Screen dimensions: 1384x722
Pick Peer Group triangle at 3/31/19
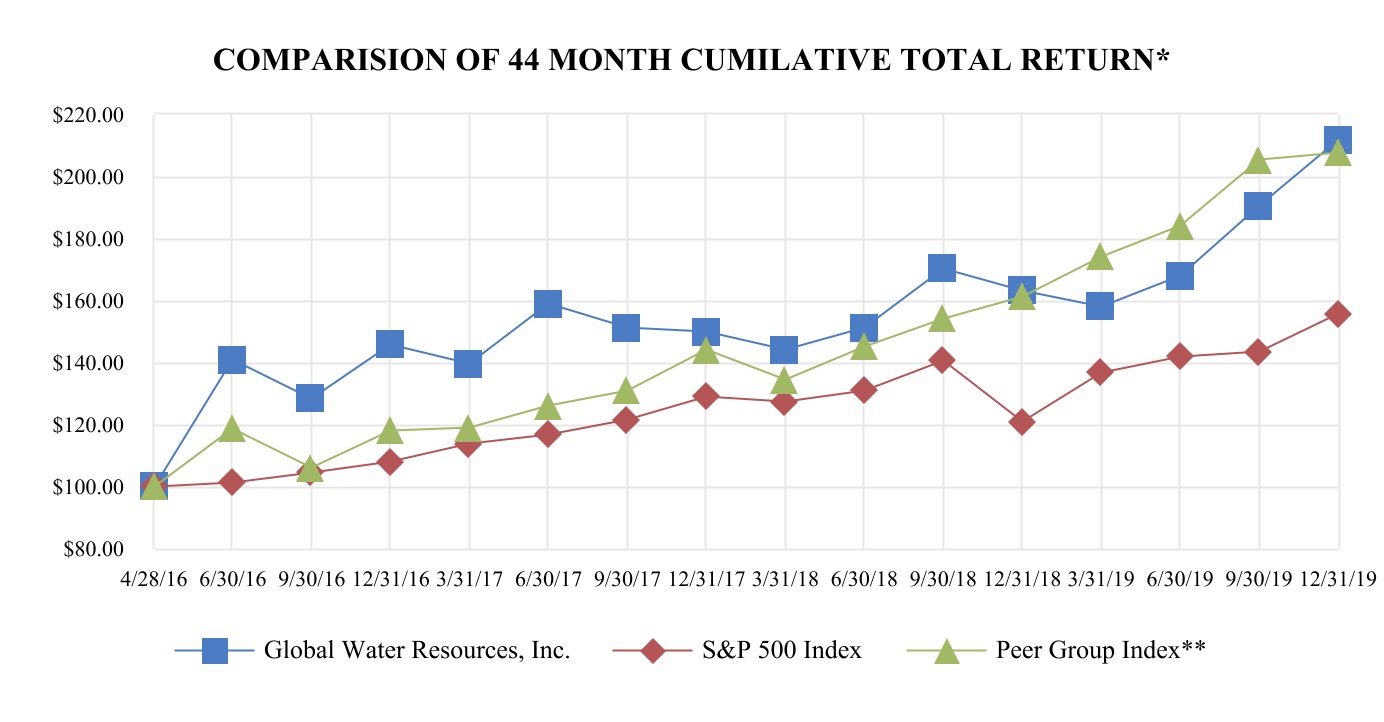click(x=1100, y=257)
